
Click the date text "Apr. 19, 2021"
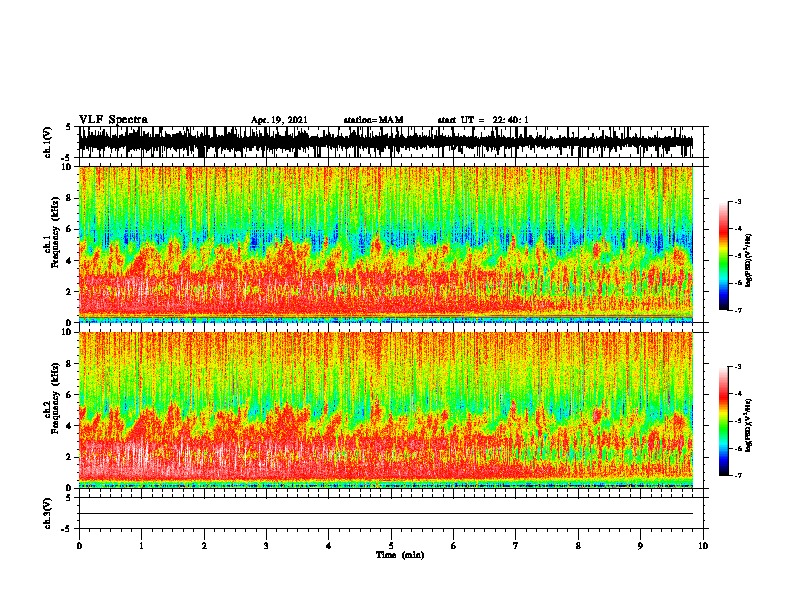pos(279,120)
